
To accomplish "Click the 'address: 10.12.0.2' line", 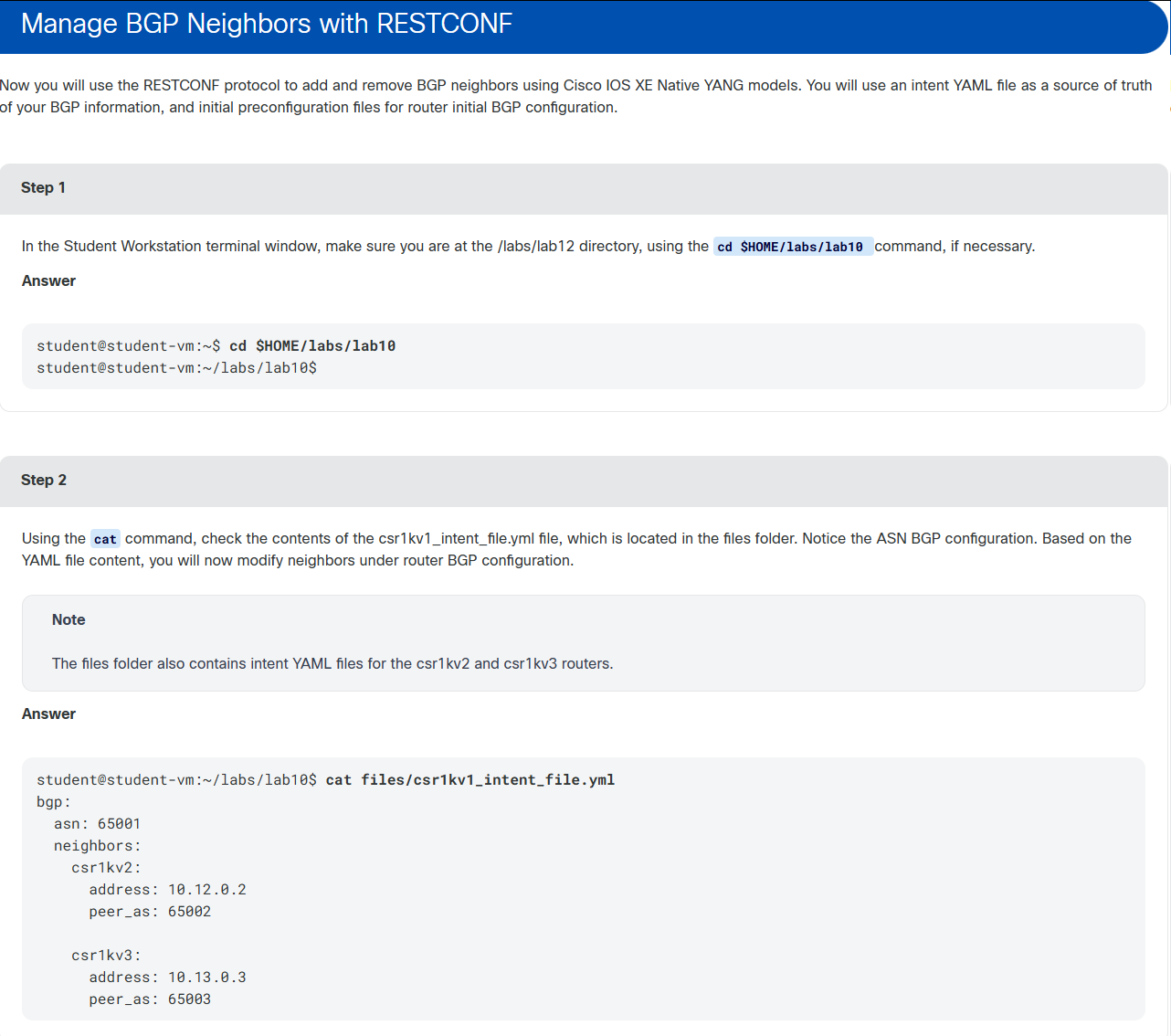I will 167,890.
